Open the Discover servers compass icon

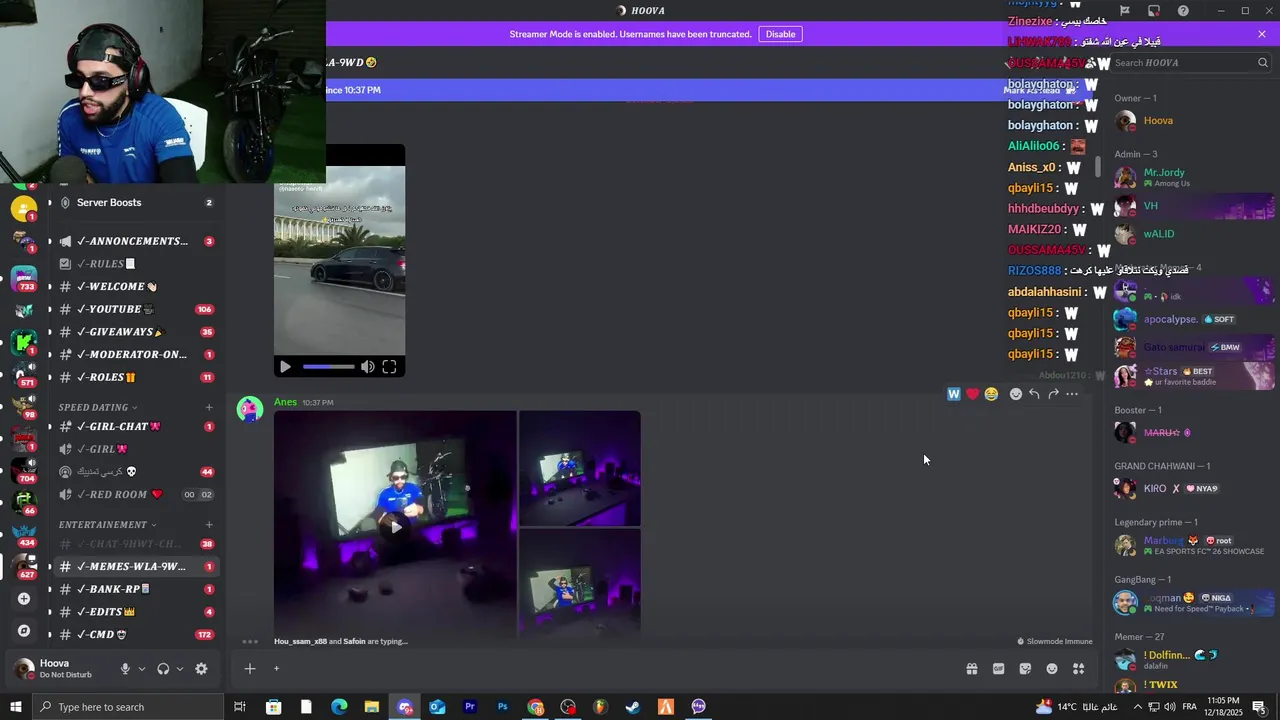(x=24, y=631)
